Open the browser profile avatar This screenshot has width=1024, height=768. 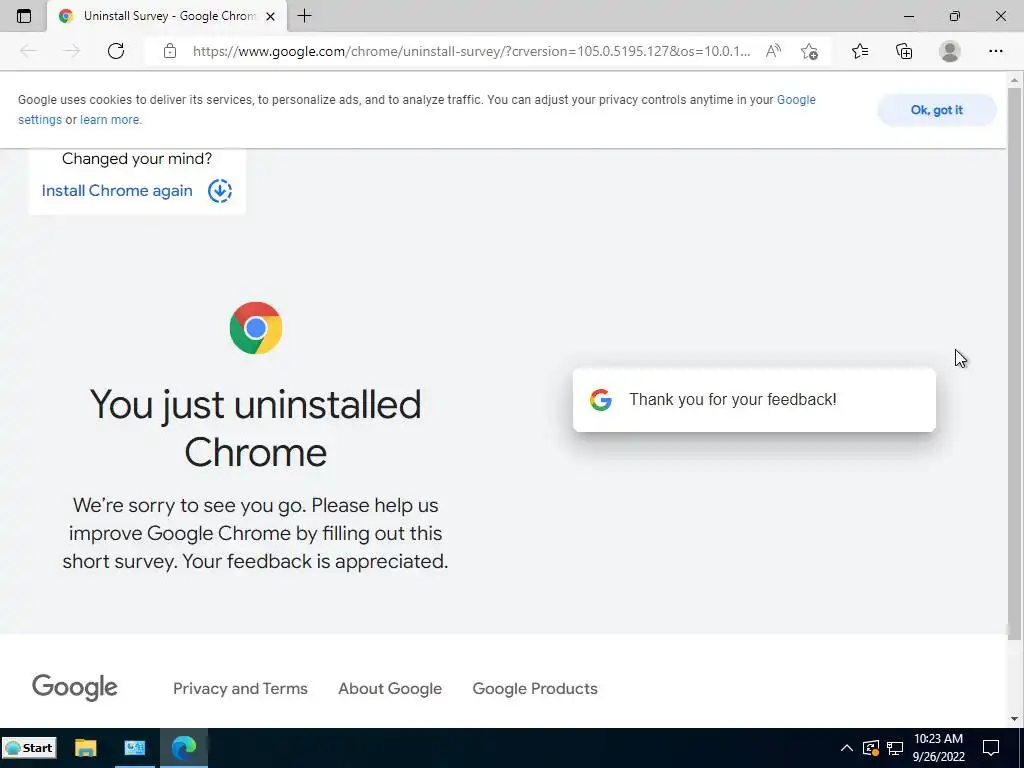(x=950, y=51)
